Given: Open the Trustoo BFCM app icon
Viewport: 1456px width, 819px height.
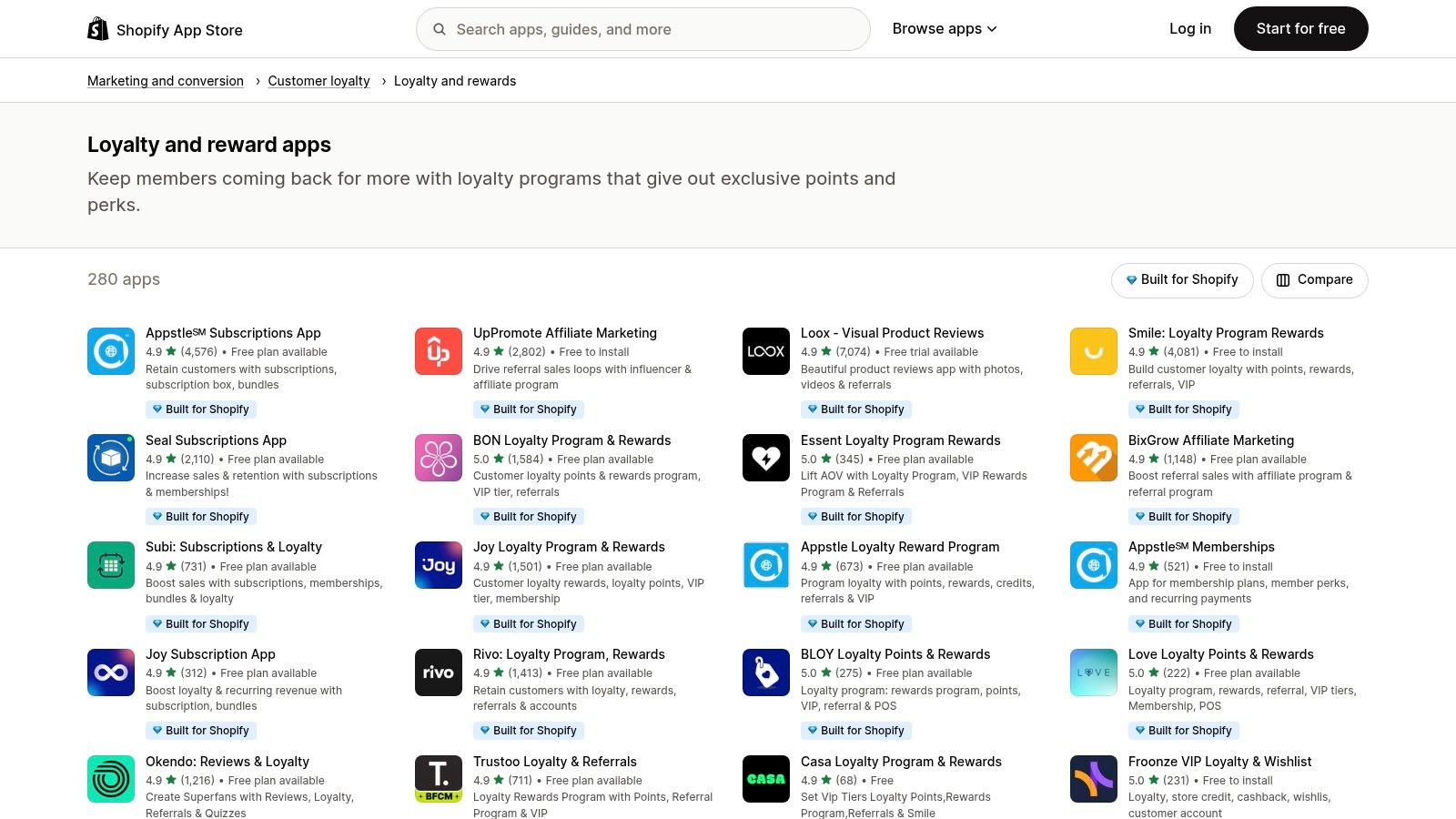Looking at the screenshot, I should (439, 779).
